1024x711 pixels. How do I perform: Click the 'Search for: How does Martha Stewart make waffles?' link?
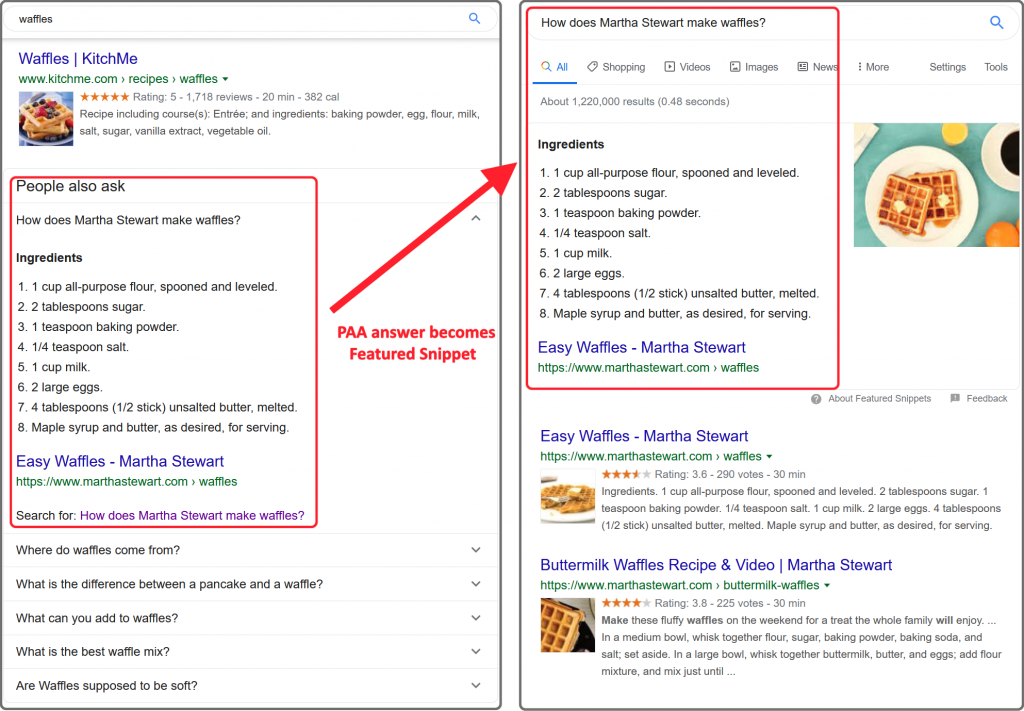pyautogui.click(x=192, y=515)
